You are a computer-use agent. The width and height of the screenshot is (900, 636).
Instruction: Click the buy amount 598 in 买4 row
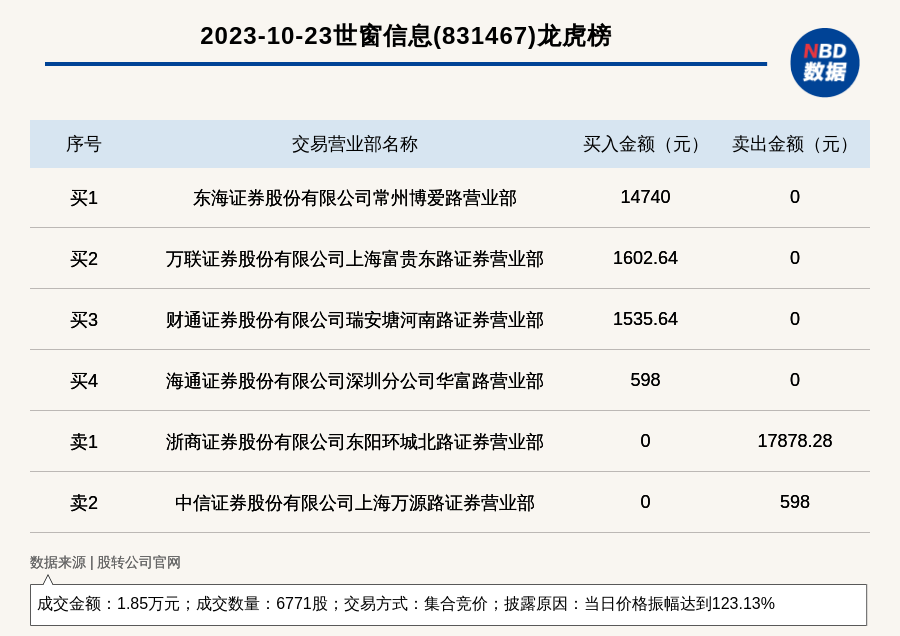tap(645, 379)
